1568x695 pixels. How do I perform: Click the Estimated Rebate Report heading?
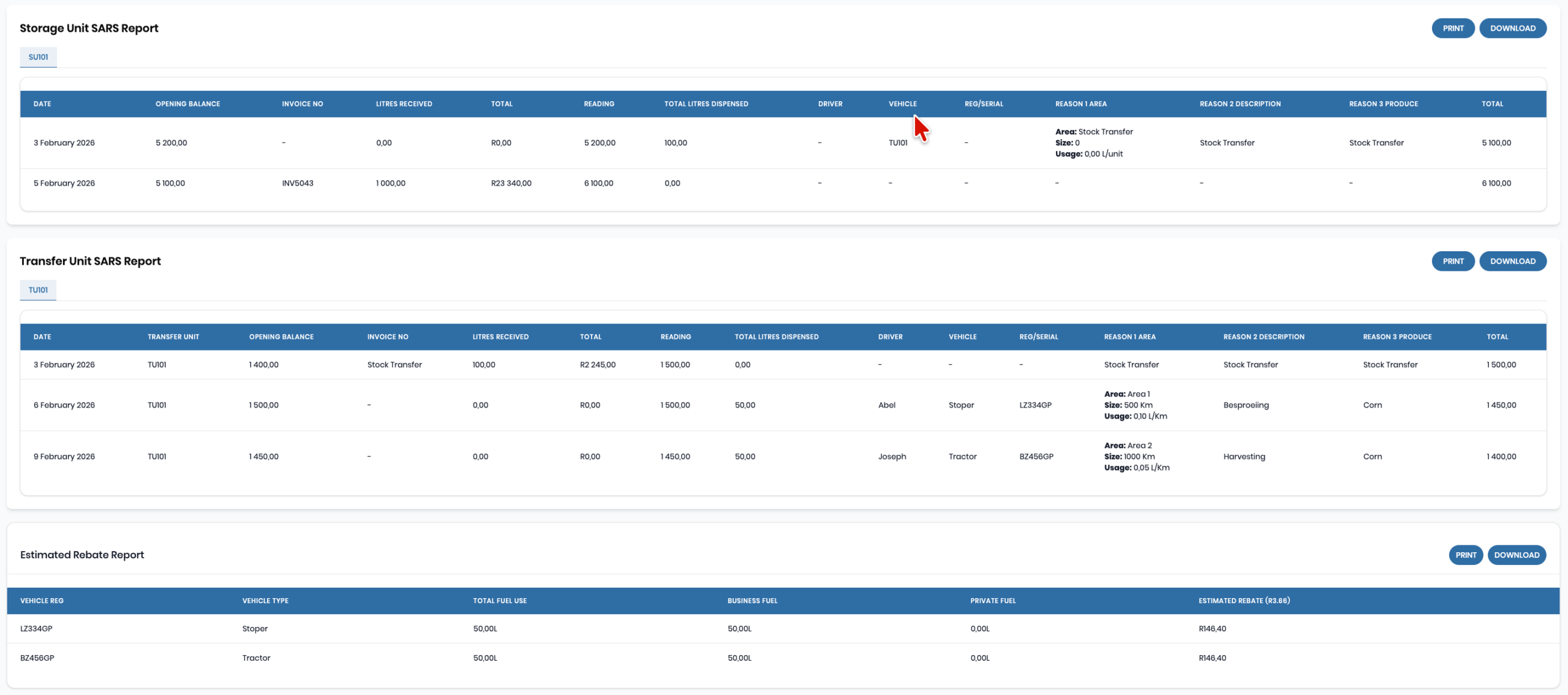pos(82,555)
